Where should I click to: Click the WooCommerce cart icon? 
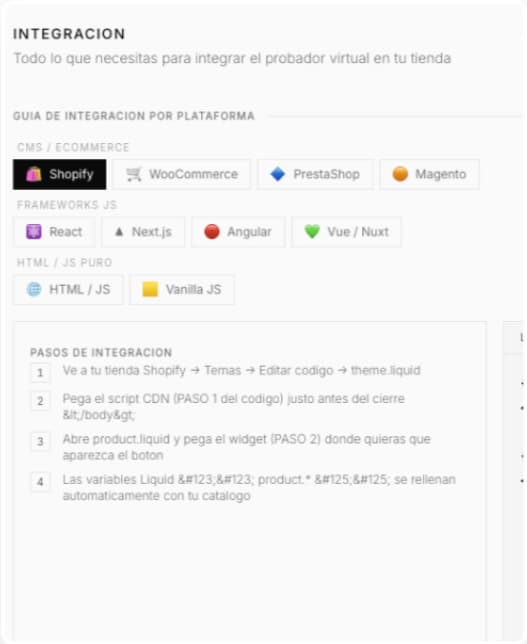pyautogui.click(x=133, y=174)
